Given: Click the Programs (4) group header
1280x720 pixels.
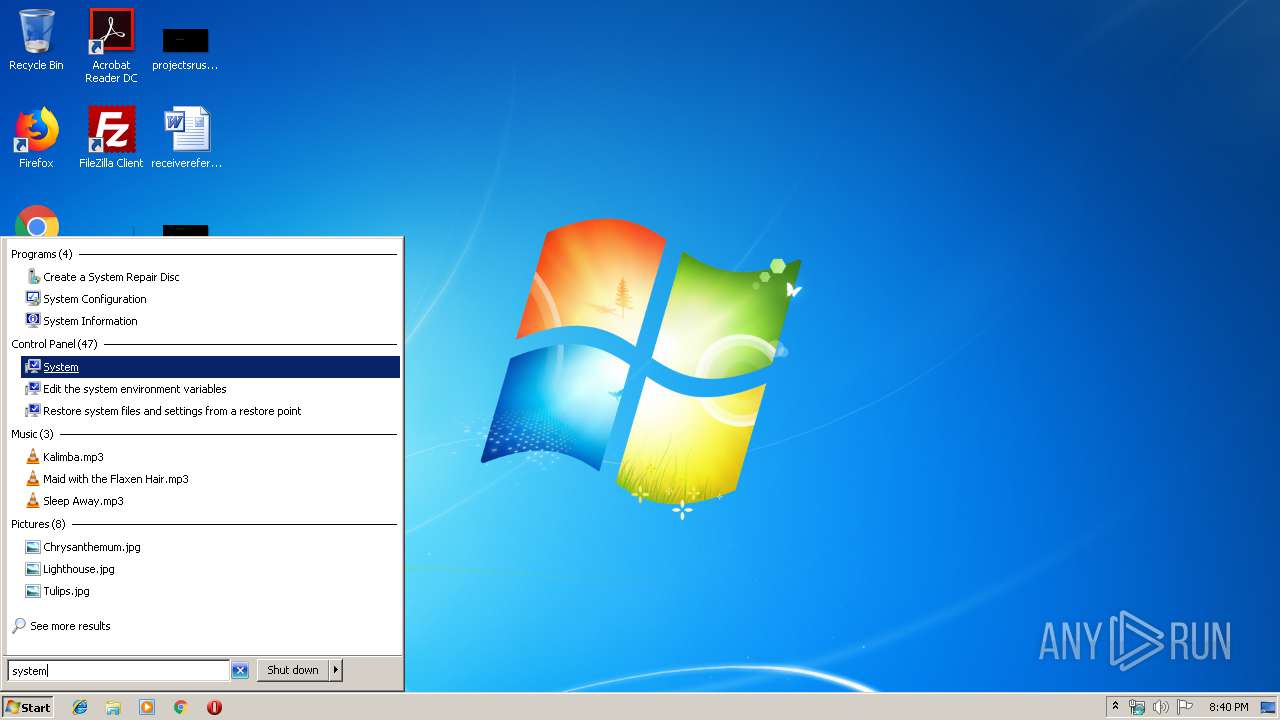Looking at the screenshot, I should (41, 254).
